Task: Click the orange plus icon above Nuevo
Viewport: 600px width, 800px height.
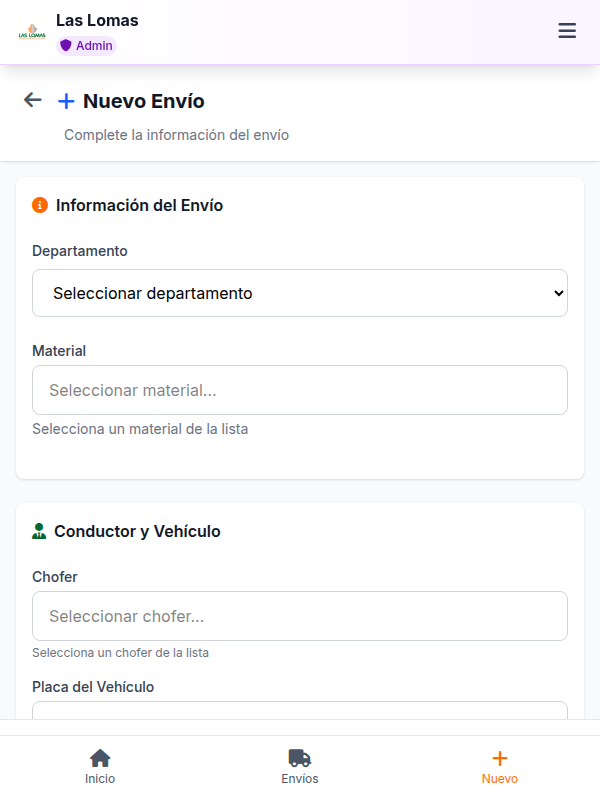Action: click(499, 757)
